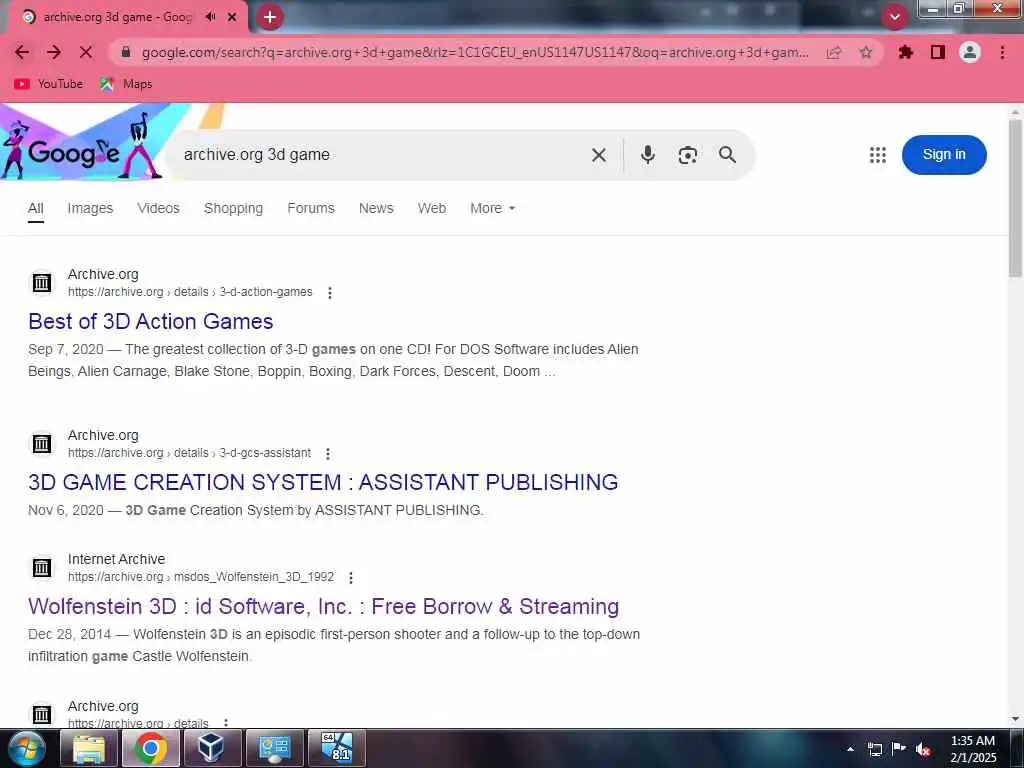Image resolution: width=1024 pixels, height=768 pixels.
Task: Click the tab search chevron button
Action: click(895, 17)
